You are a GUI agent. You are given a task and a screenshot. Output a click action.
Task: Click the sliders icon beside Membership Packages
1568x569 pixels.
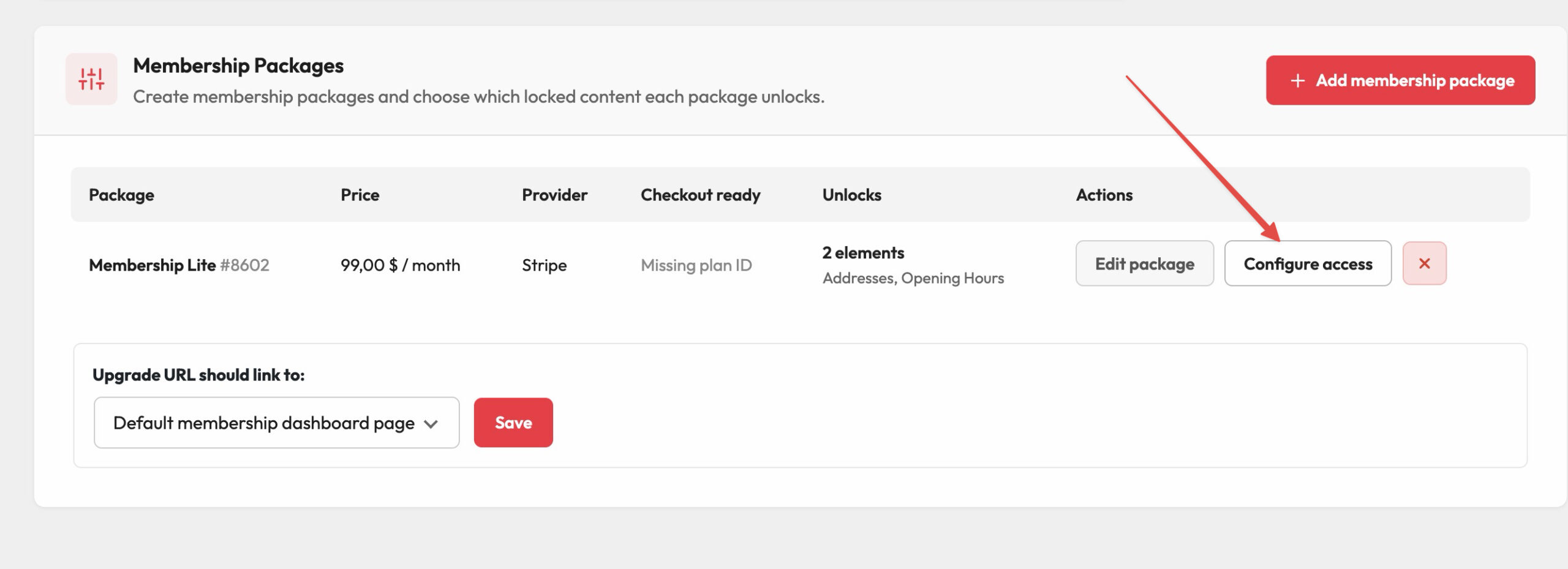pos(91,79)
